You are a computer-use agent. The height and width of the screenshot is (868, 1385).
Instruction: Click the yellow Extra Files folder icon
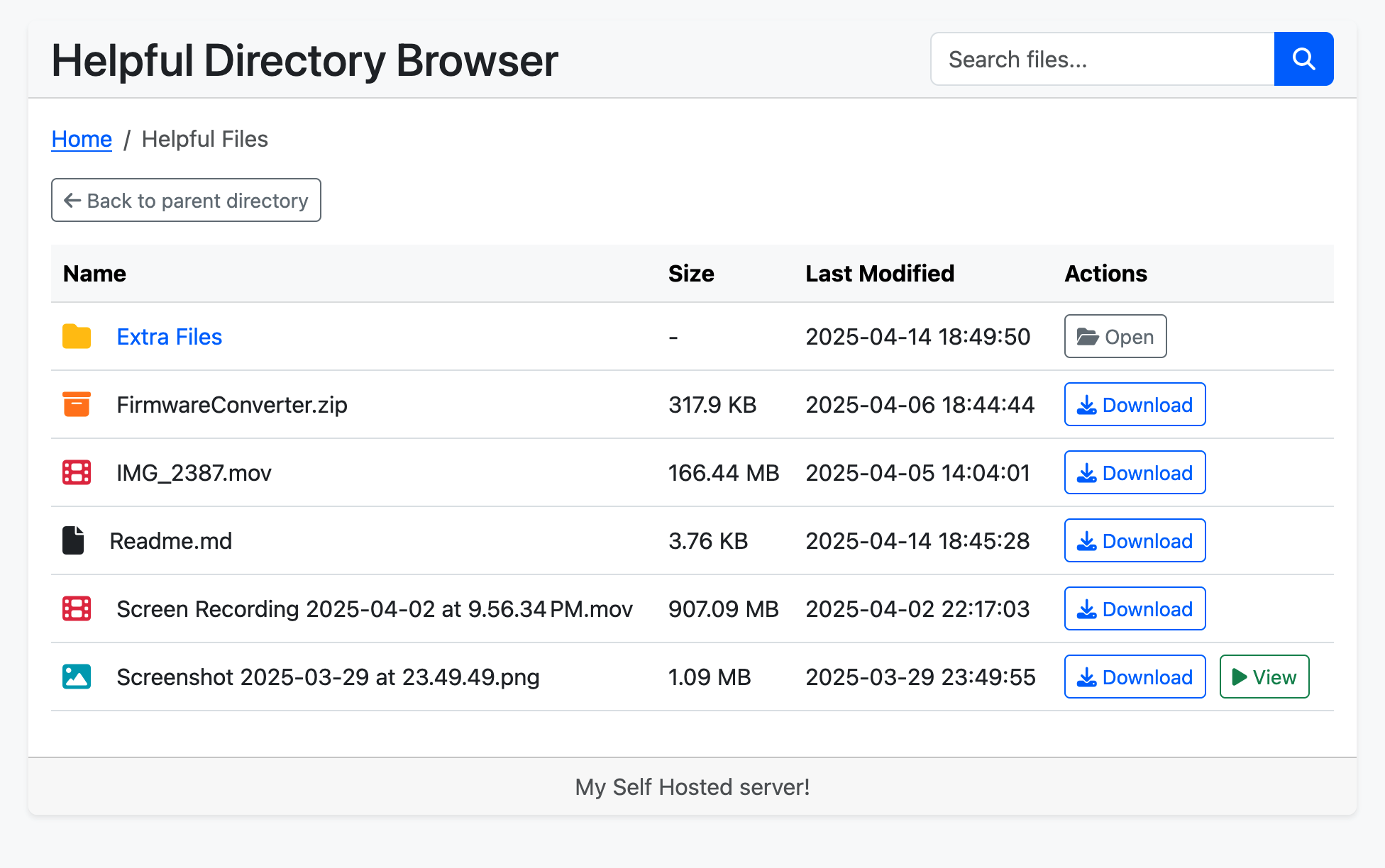coord(77,336)
